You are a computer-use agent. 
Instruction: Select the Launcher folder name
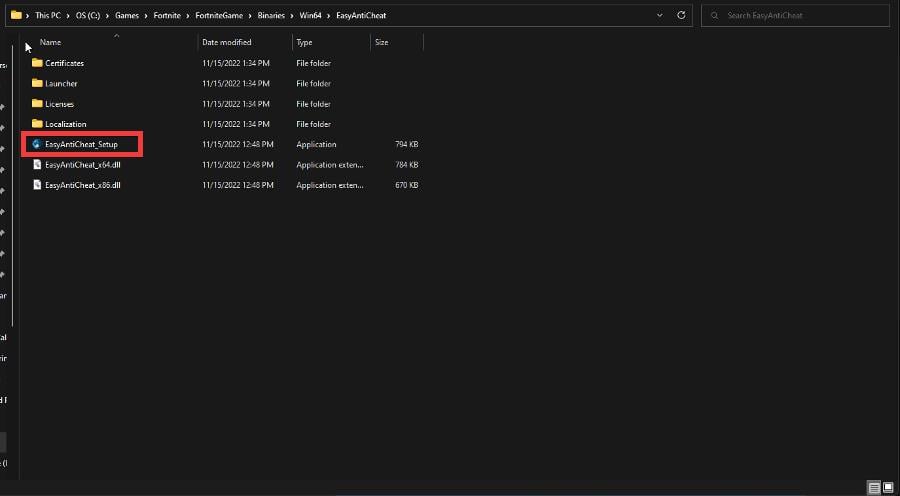(x=61, y=84)
